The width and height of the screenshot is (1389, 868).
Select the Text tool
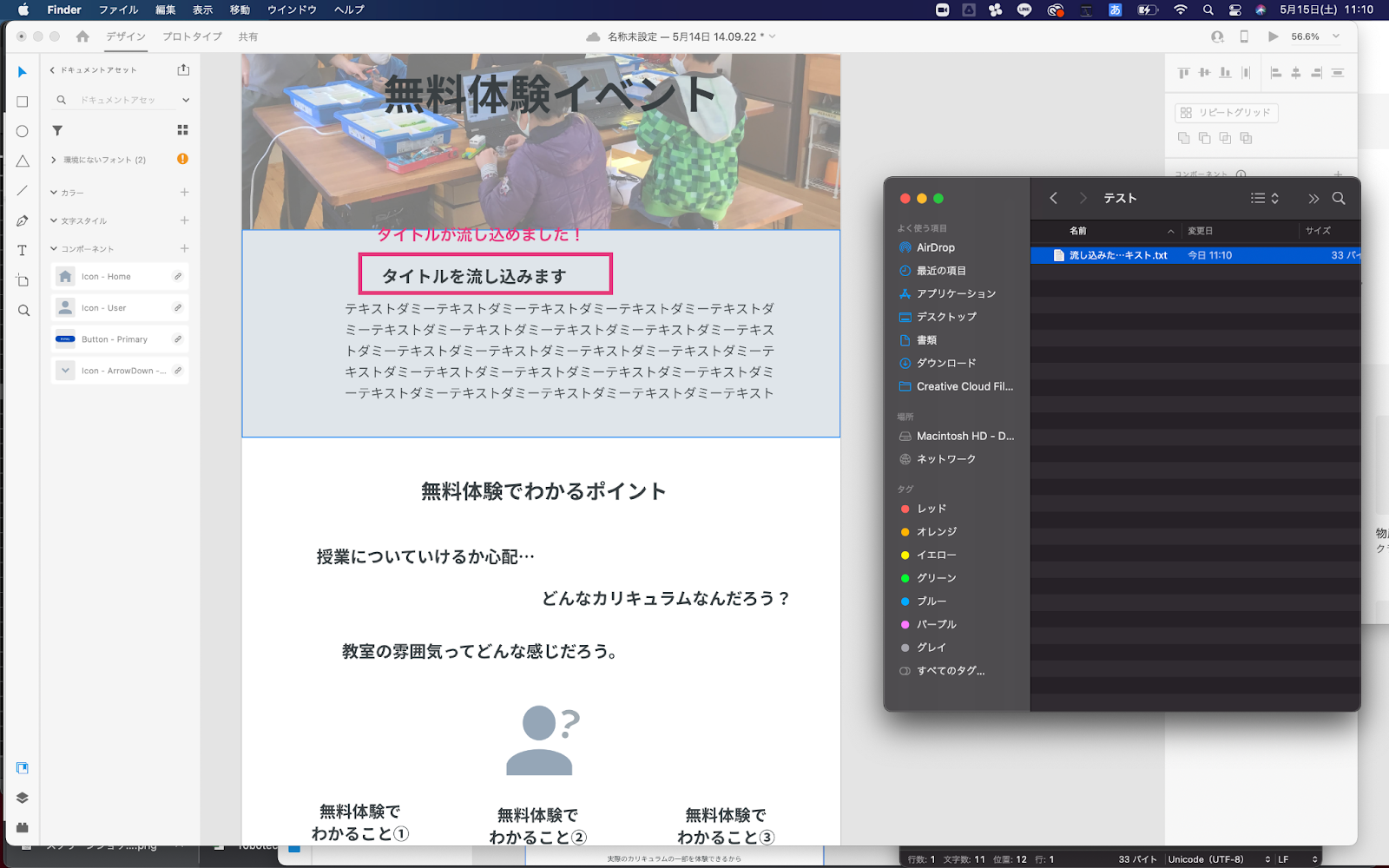23,250
